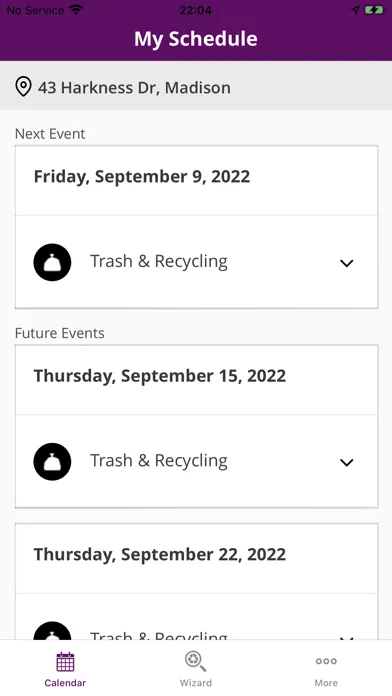Image resolution: width=392 pixels, height=696 pixels.
Task: Switch to the Wizard tab label
Action: pyautogui.click(x=196, y=683)
